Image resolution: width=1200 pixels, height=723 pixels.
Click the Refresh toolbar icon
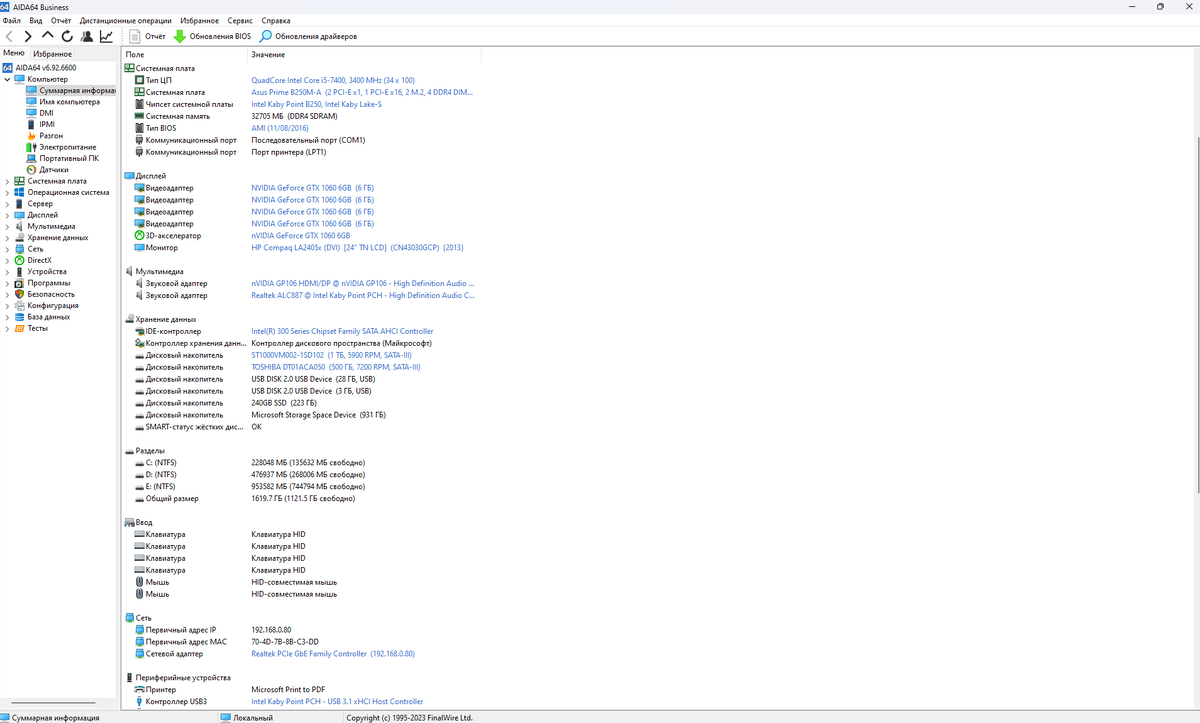(x=67, y=36)
